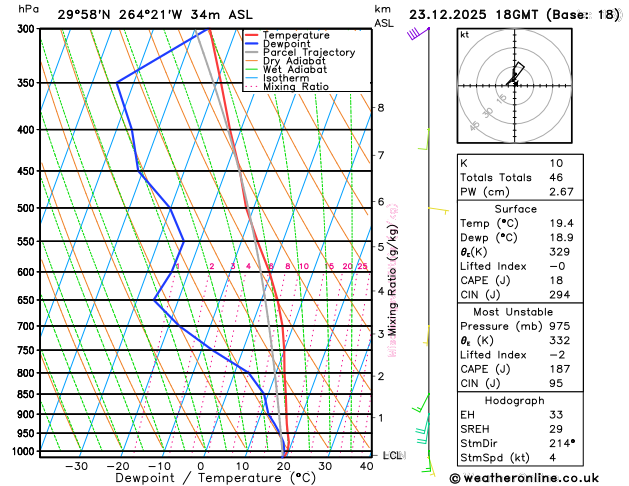This screenshot has width=629, height=486.
Task: Click the Surface section heading
Action: 515,209
